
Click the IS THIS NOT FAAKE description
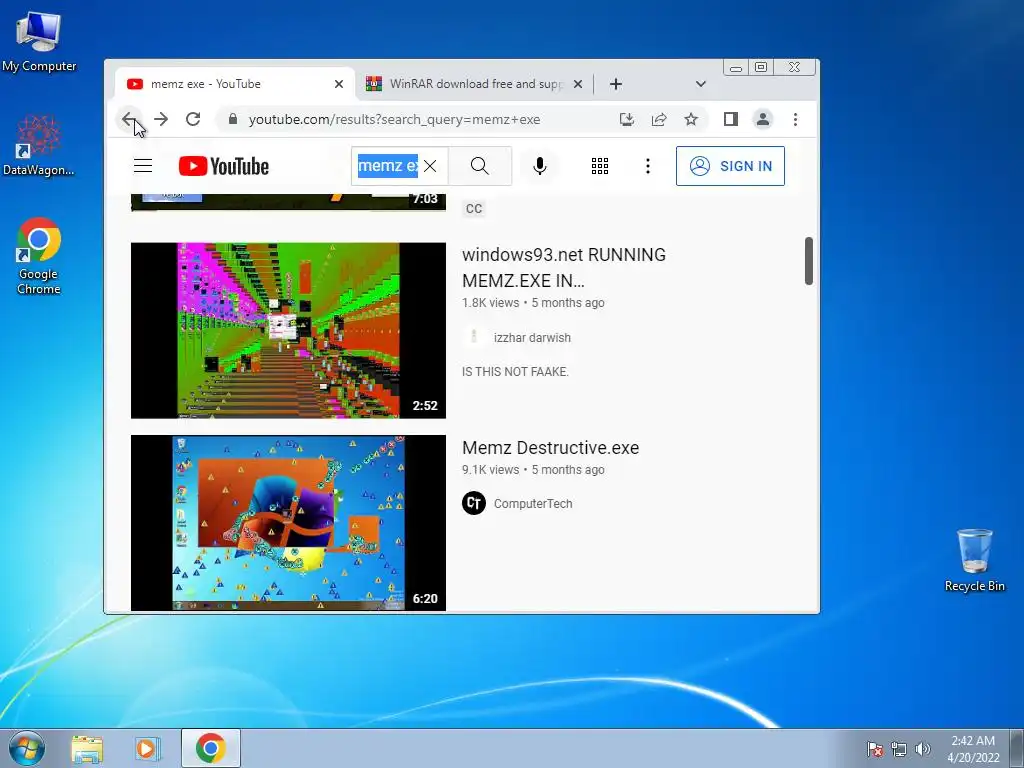click(x=515, y=372)
